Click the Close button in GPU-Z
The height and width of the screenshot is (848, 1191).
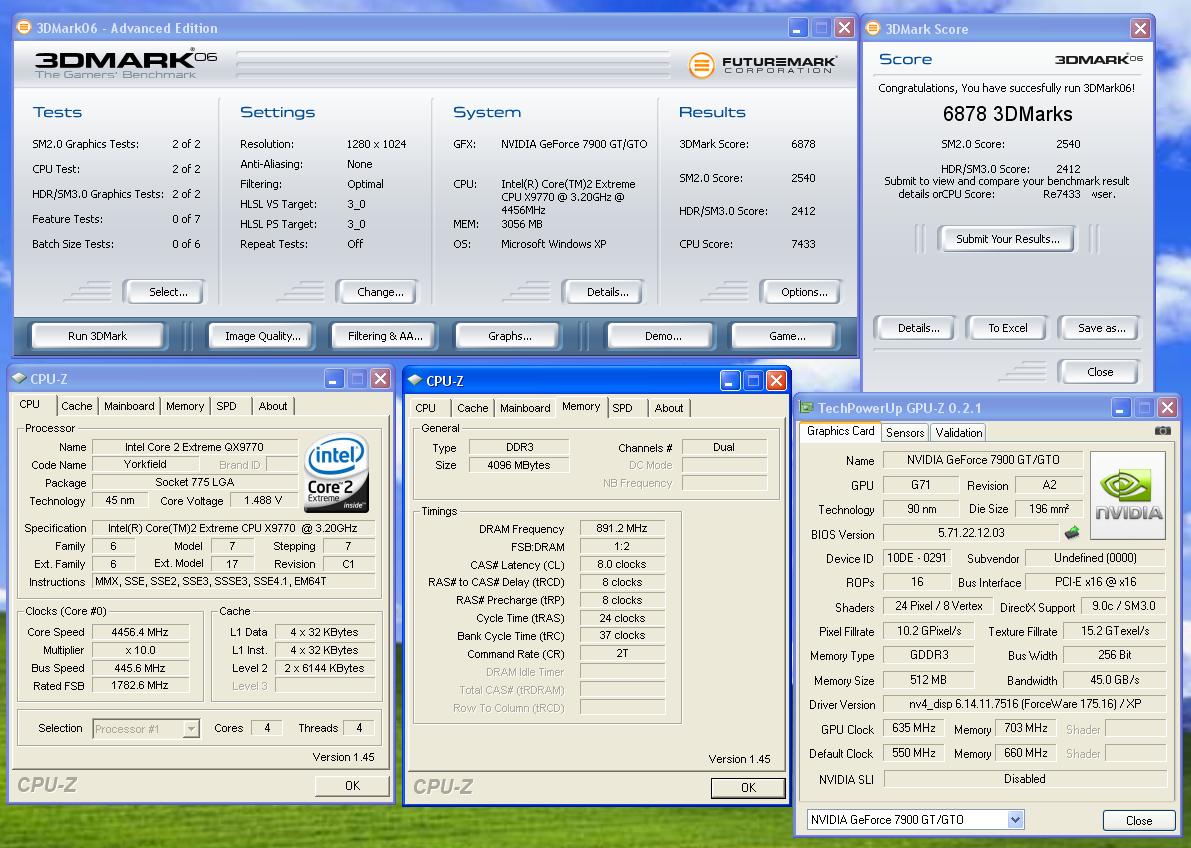[x=1139, y=821]
